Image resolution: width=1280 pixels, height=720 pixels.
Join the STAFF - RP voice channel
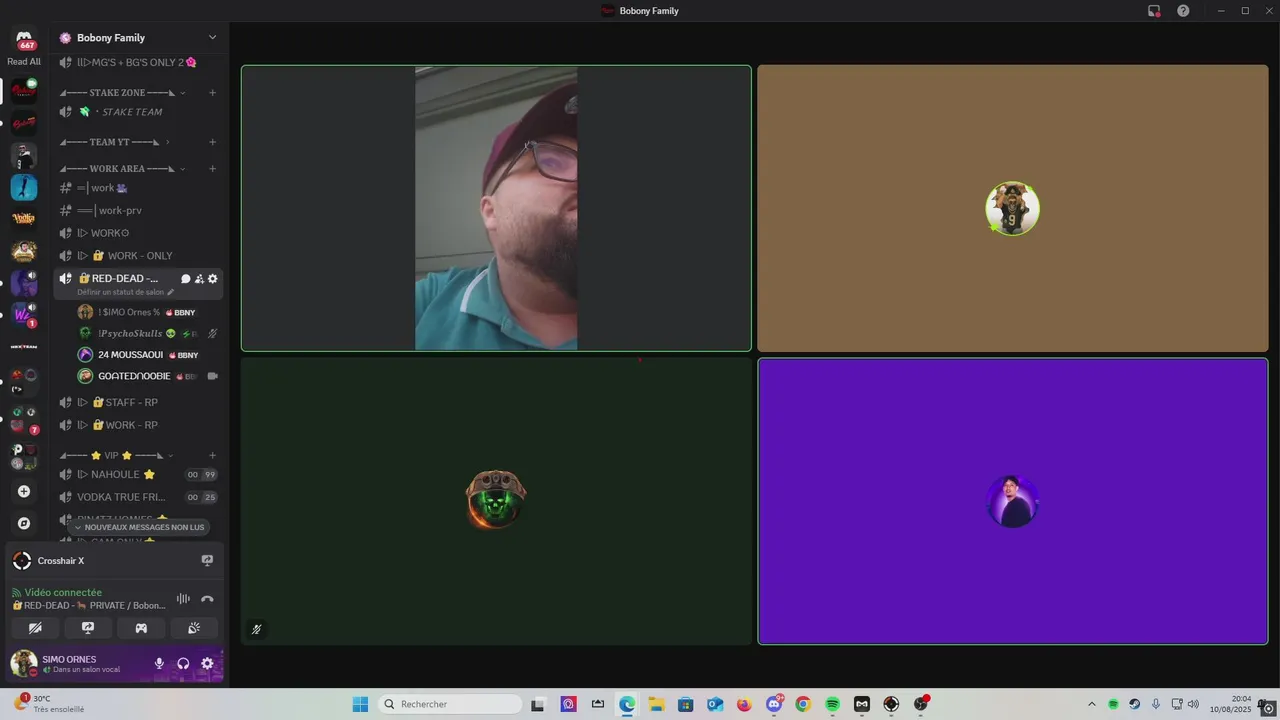coord(138,402)
